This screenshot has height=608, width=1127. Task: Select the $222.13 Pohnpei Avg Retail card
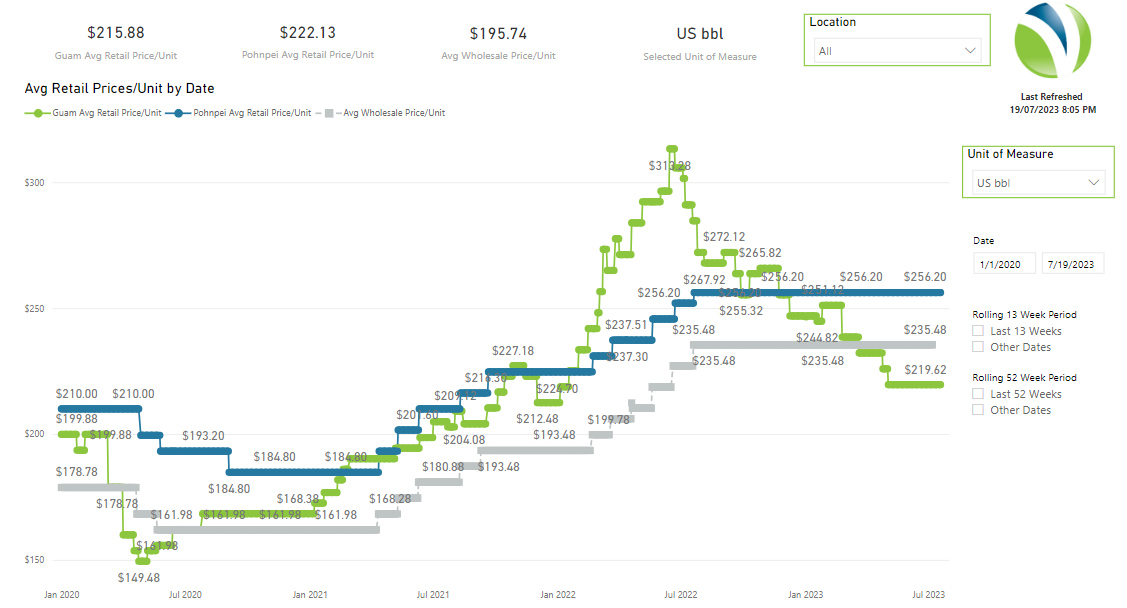pyautogui.click(x=308, y=42)
